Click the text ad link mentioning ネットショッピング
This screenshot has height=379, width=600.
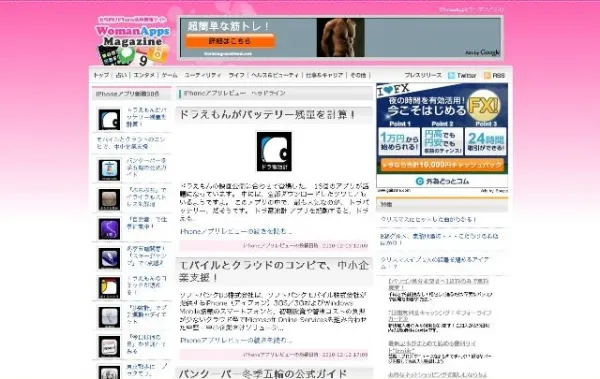pos(437,375)
